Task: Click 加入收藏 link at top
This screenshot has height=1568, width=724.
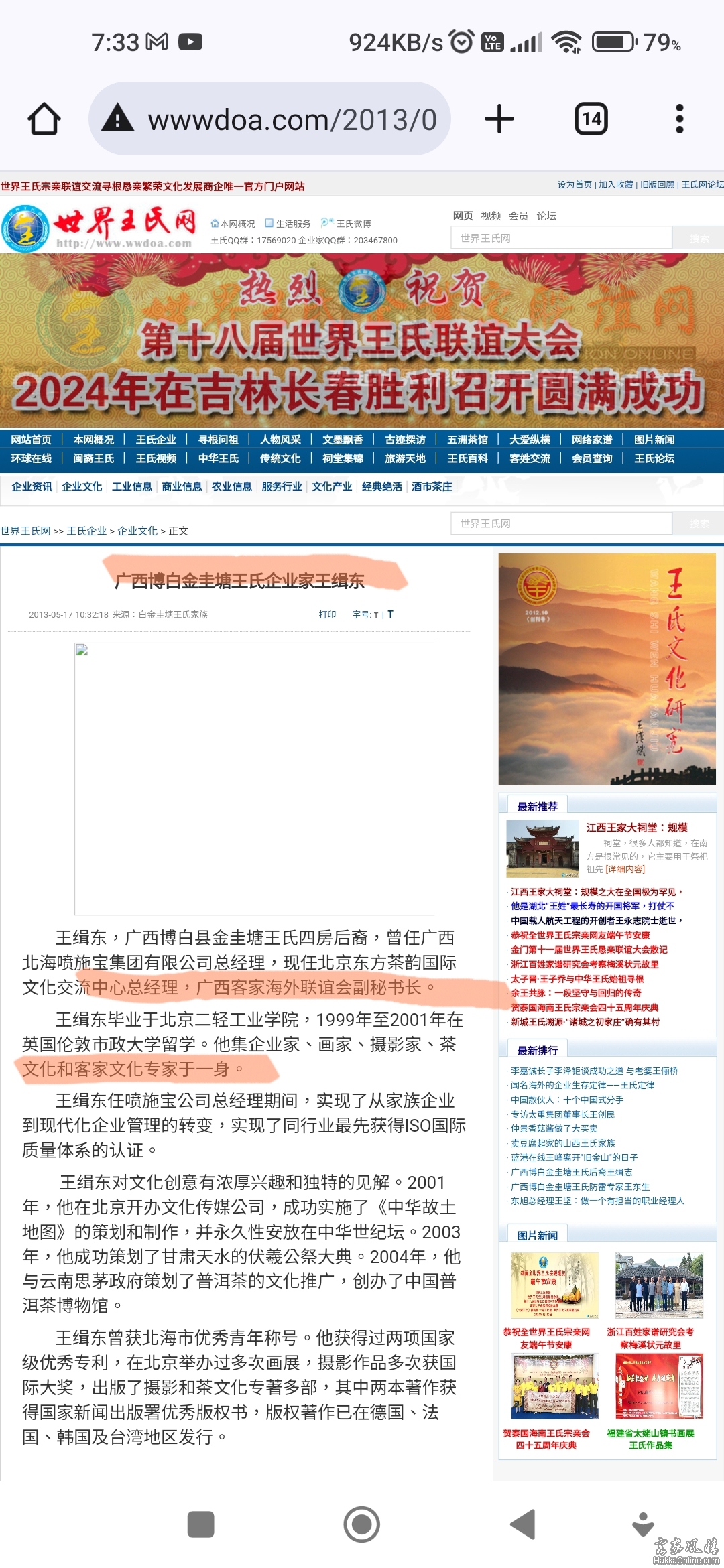Action: [616, 184]
